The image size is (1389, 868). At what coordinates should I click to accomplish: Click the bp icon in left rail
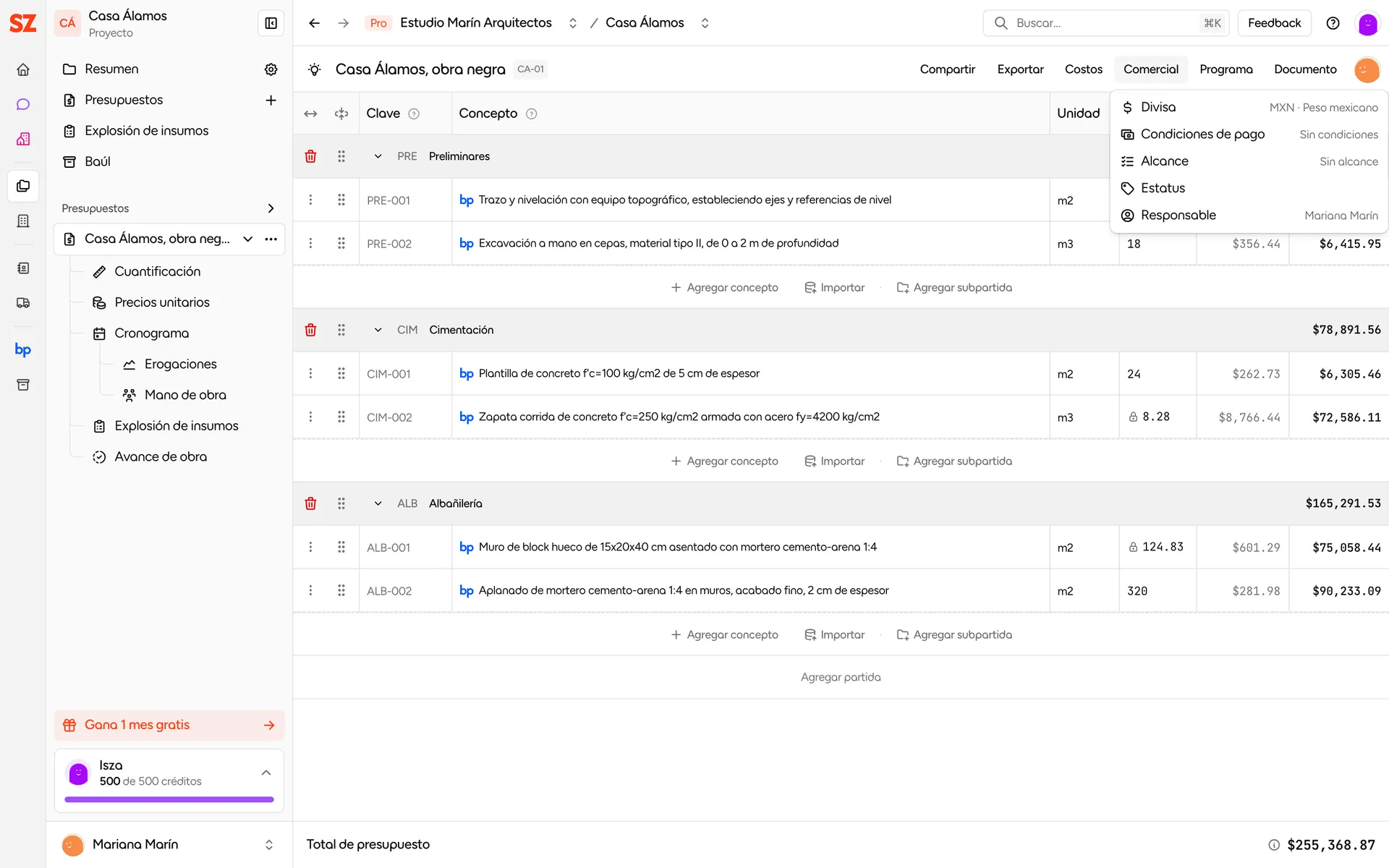23,350
